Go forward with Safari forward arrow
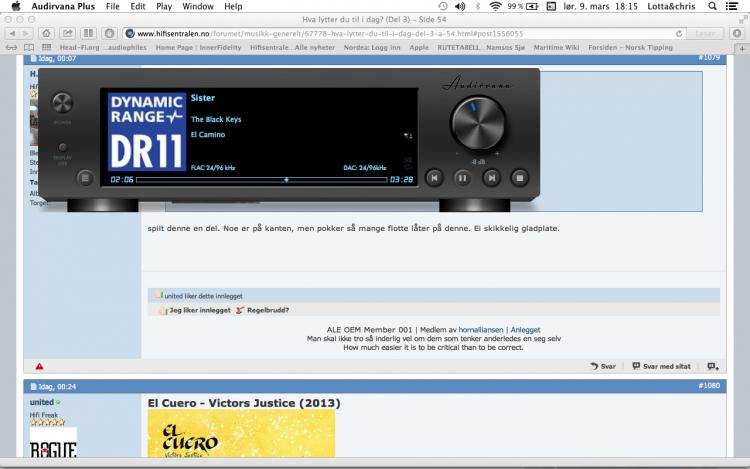Viewport: 750px width, 469px height. coord(26,33)
